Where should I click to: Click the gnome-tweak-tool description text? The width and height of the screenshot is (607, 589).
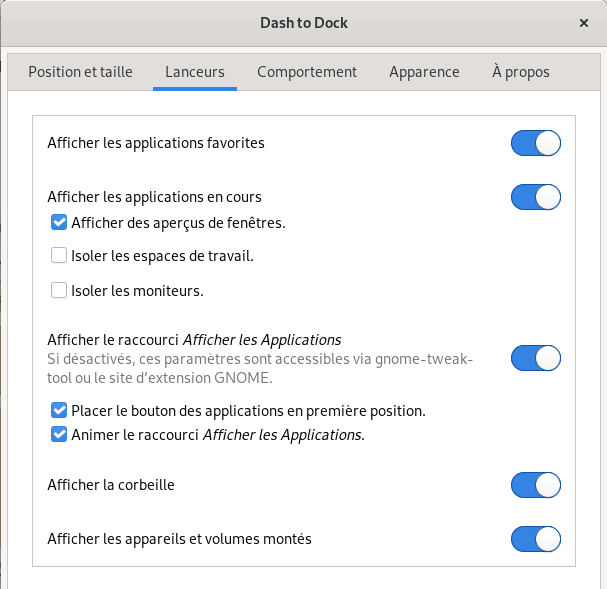coord(260,368)
